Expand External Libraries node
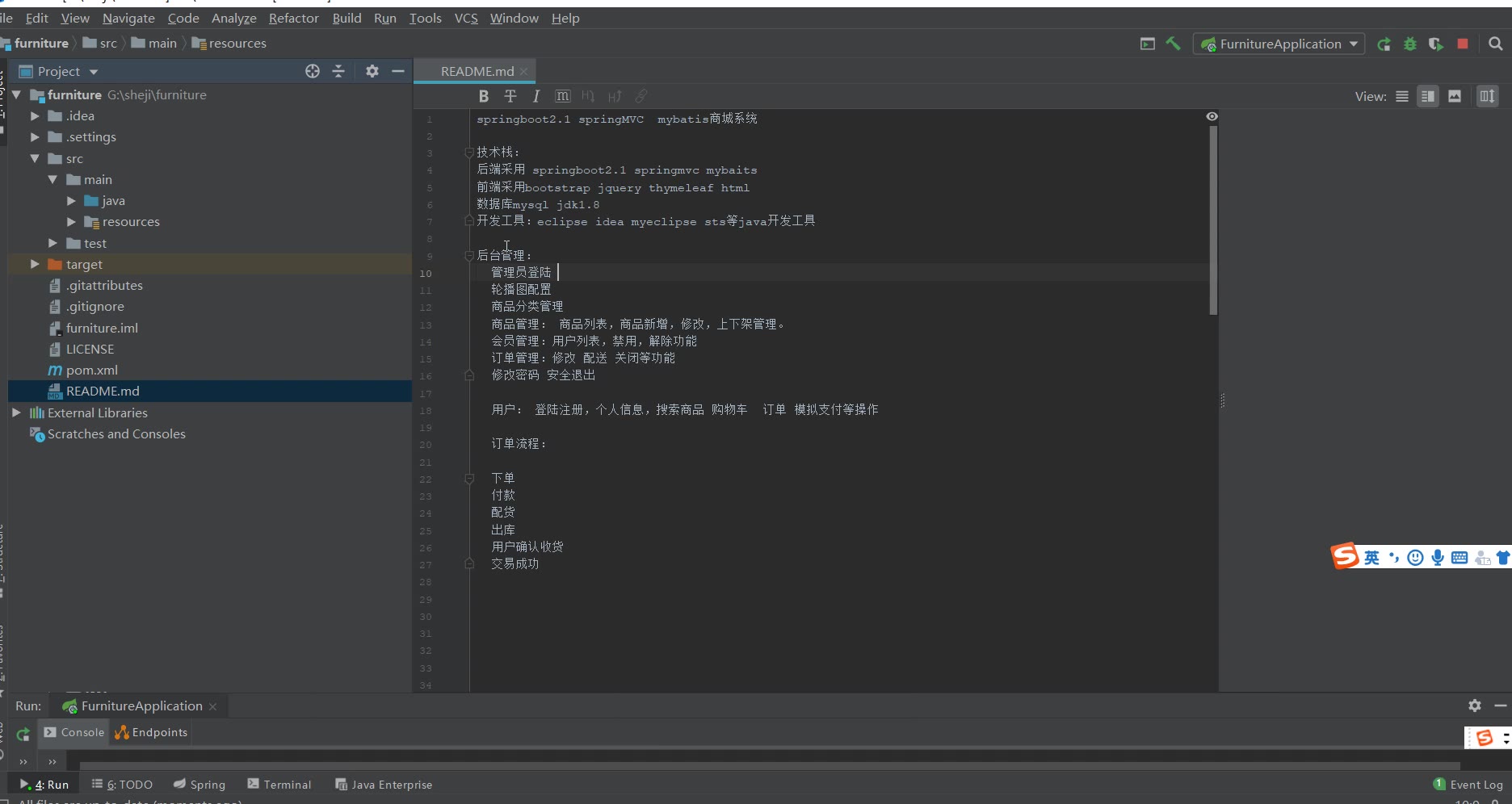 (x=16, y=412)
